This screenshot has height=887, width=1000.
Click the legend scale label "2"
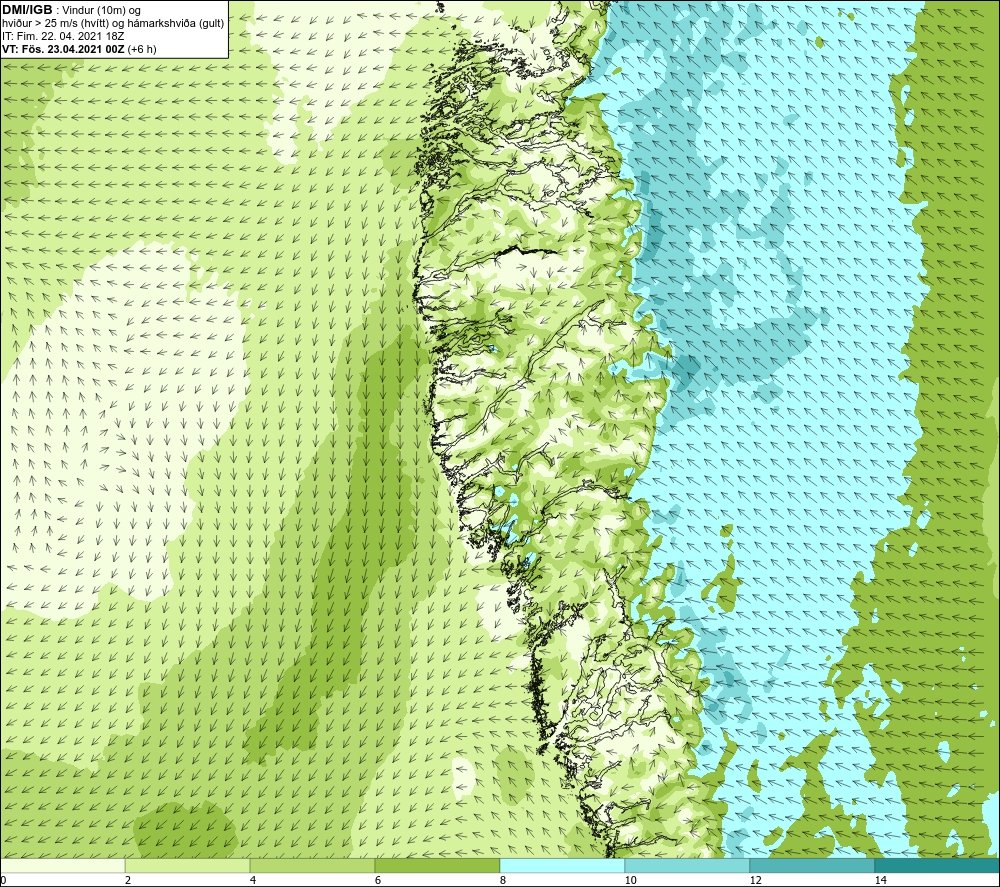coord(128,881)
